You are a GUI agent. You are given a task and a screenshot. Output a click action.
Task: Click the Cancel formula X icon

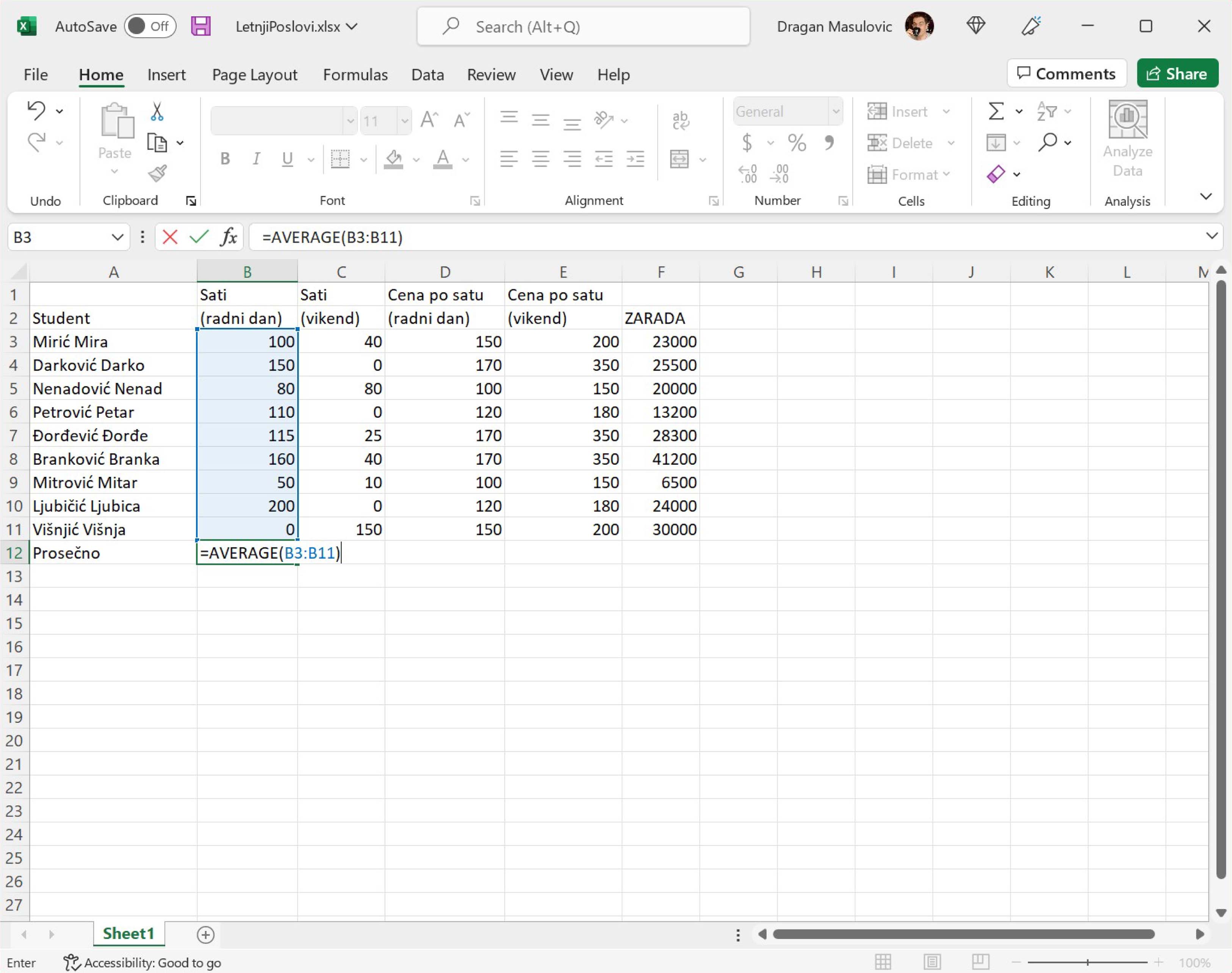coord(170,237)
